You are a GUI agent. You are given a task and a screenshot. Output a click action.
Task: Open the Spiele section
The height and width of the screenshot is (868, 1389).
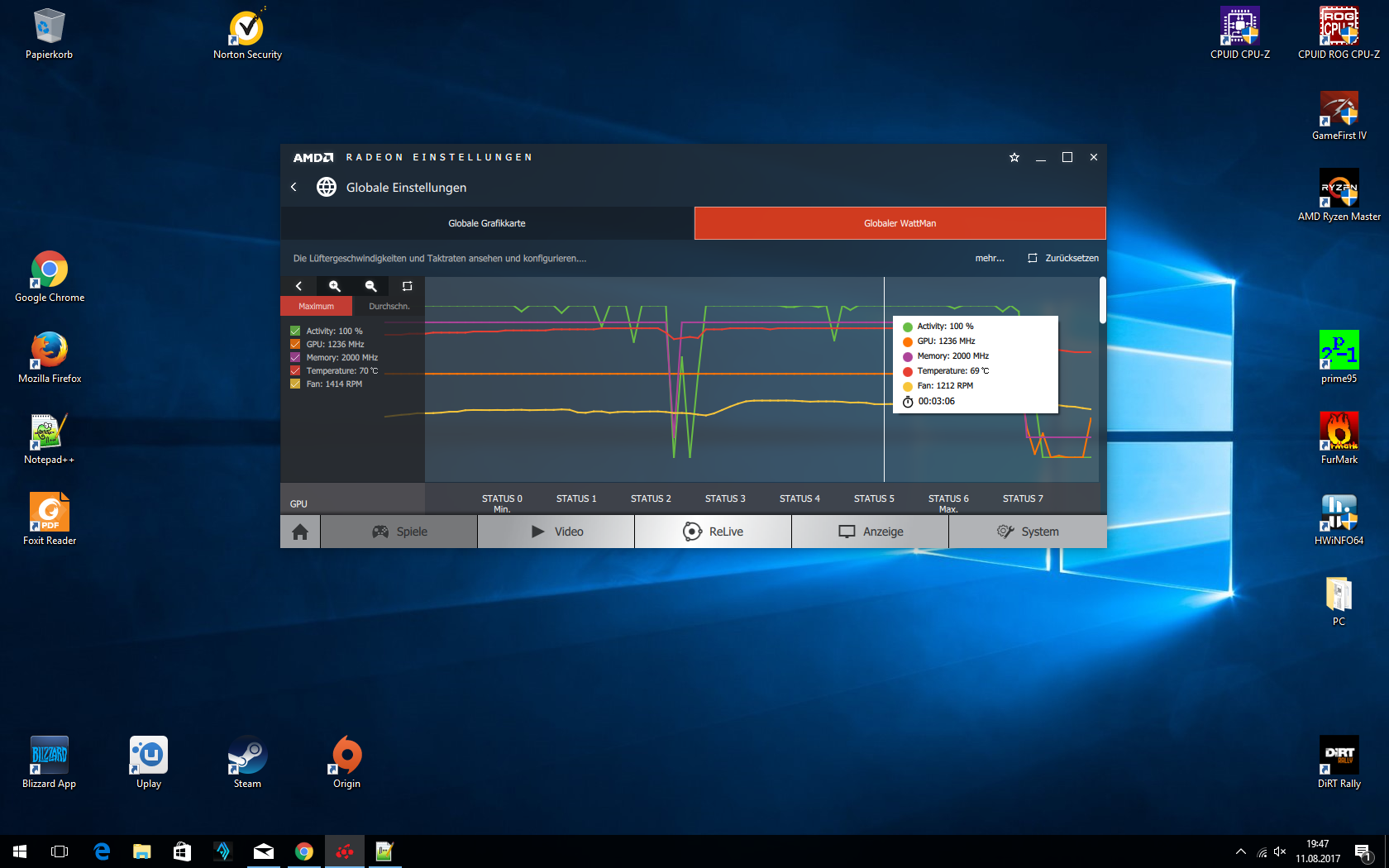click(399, 532)
